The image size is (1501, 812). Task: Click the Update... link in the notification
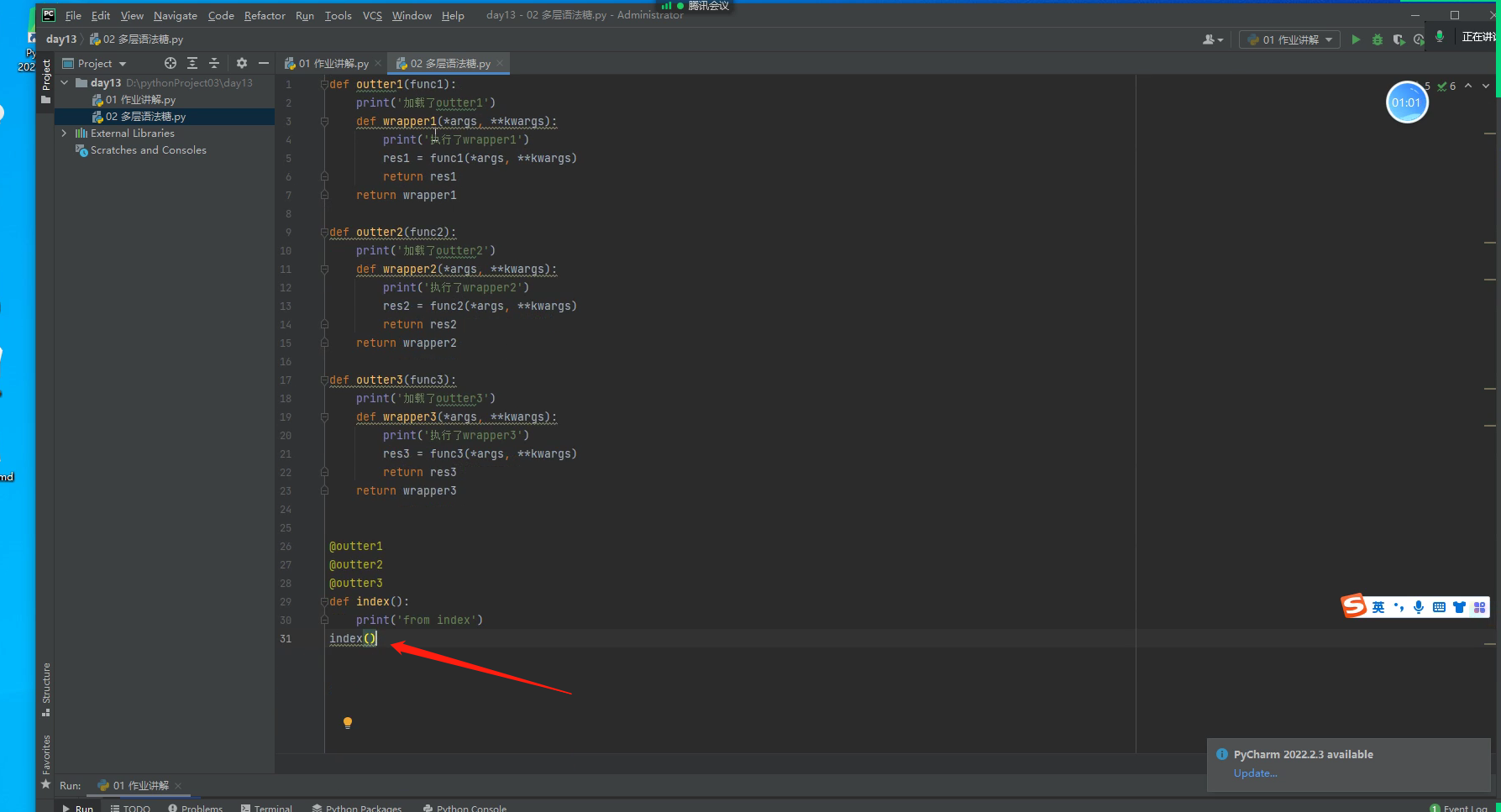[1255, 773]
